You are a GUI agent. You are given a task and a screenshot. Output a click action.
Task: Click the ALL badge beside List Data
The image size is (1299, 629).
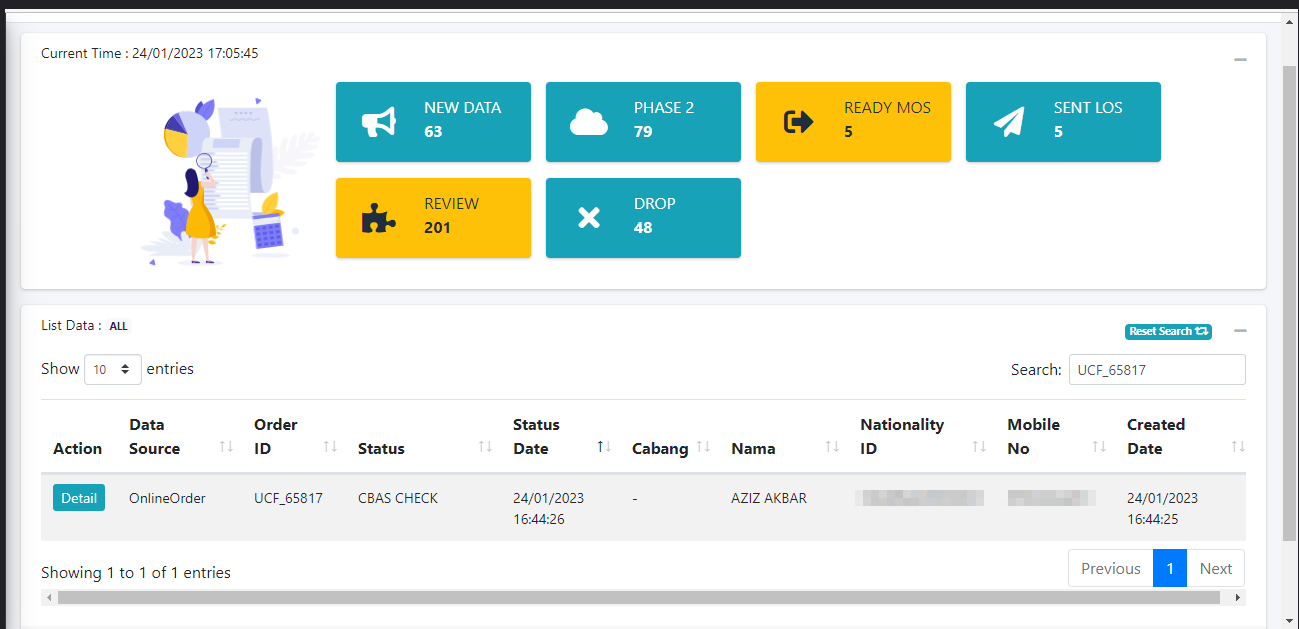118,326
